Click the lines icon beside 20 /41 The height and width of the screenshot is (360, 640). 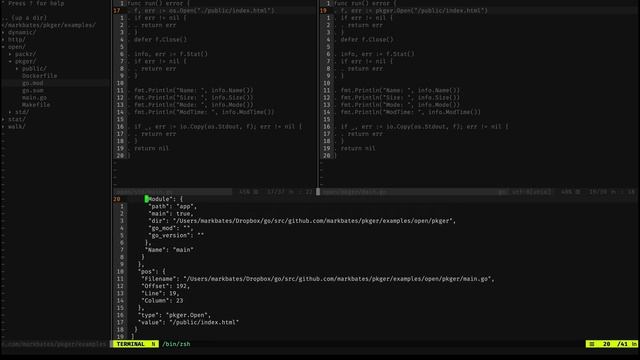592,344
